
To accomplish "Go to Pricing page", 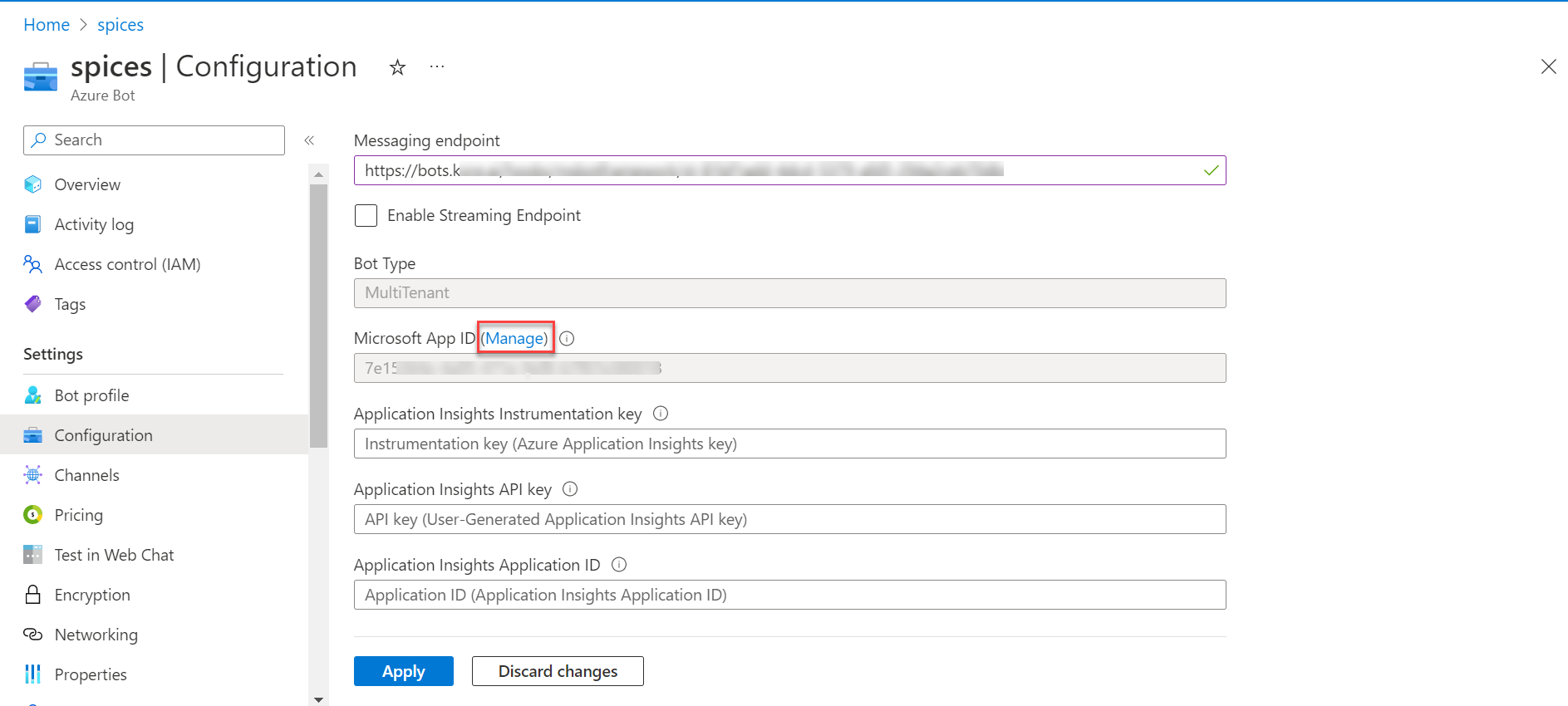I will click(154, 515).
